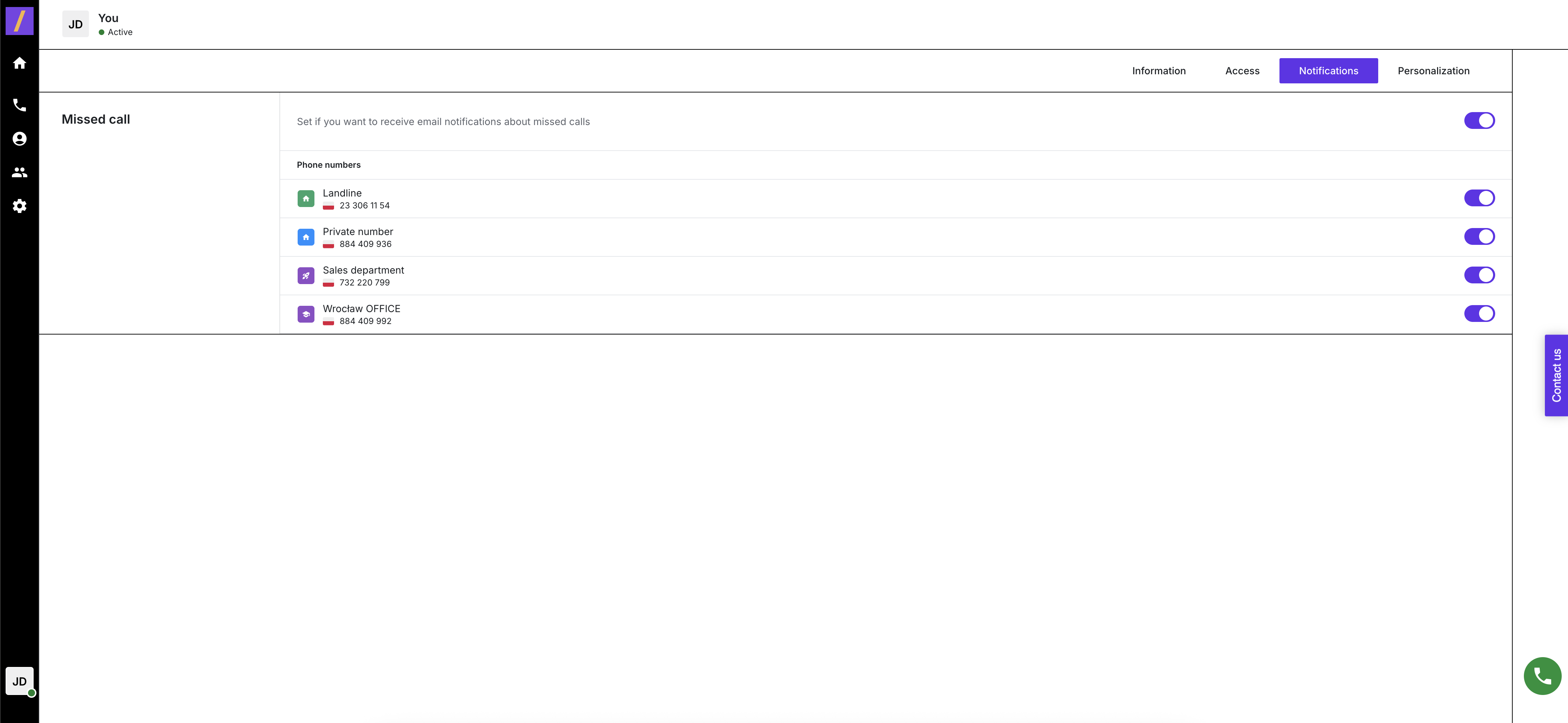The height and width of the screenshot is (723, 1568).
Task: Switch to the Access tab
Action: coord(1242,71)
